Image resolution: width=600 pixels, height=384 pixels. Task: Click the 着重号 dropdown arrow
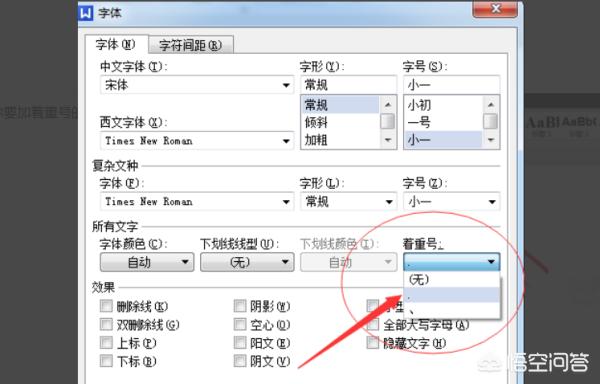(x=491, y=262)
